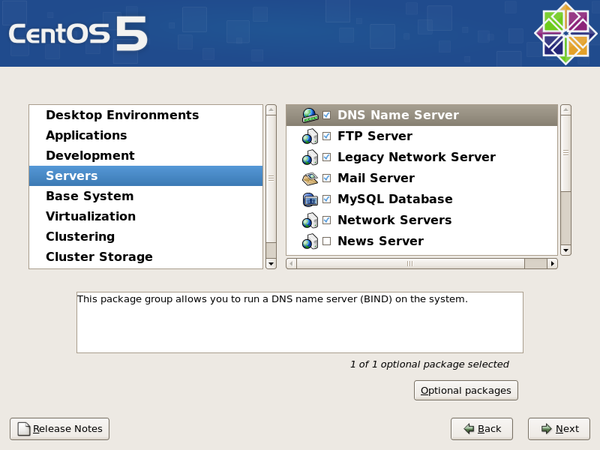Screen dimensions: 600x450
Task: Select the Virtualization category
Action: [x=146, y=216]
